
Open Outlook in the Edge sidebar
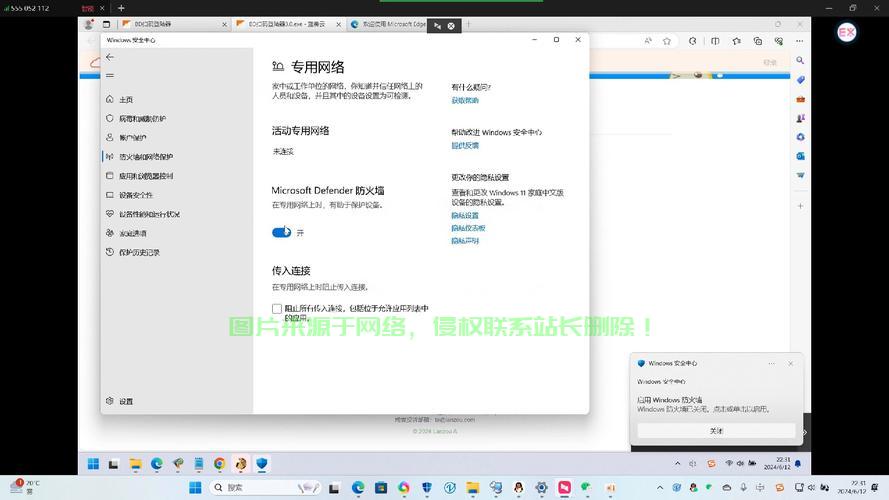pyautogui.click(x=800, y=156)
